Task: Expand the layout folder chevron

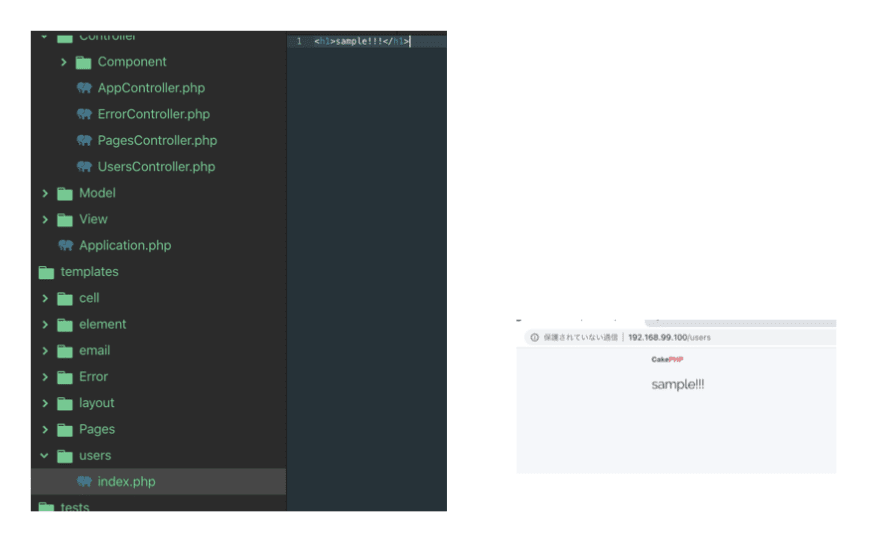Action: pyautogui.click(x=45, y=403)
